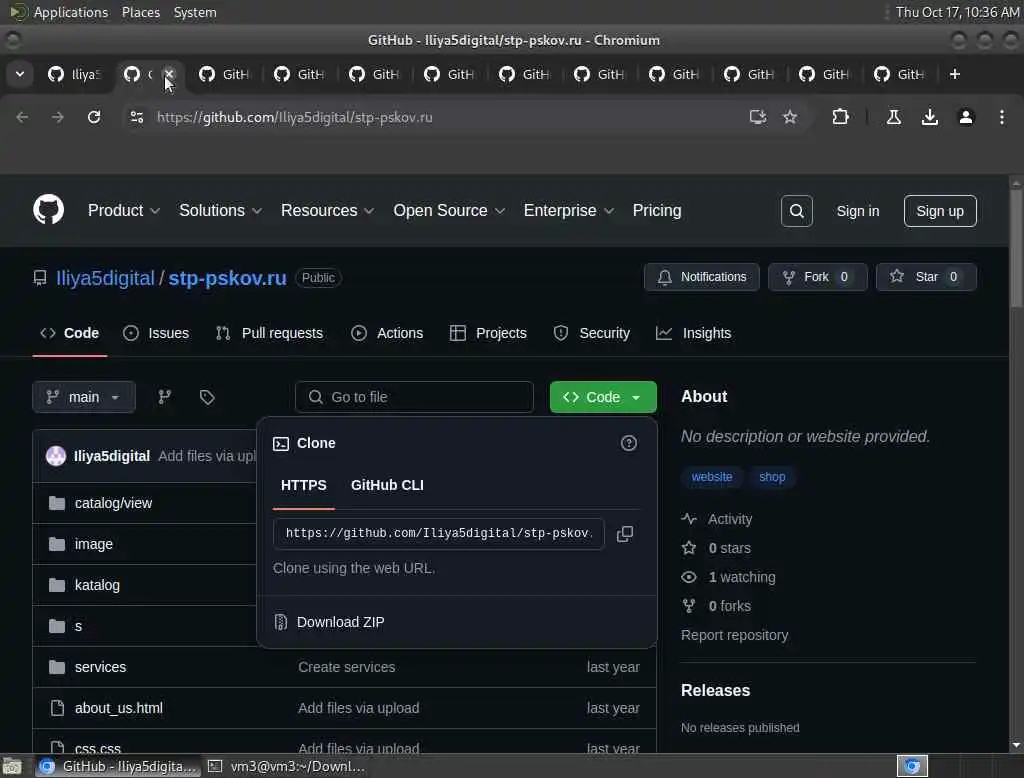This screenshot has height=778, width=1024.
Task: Expand the Product menu
Action: point(123,210)
